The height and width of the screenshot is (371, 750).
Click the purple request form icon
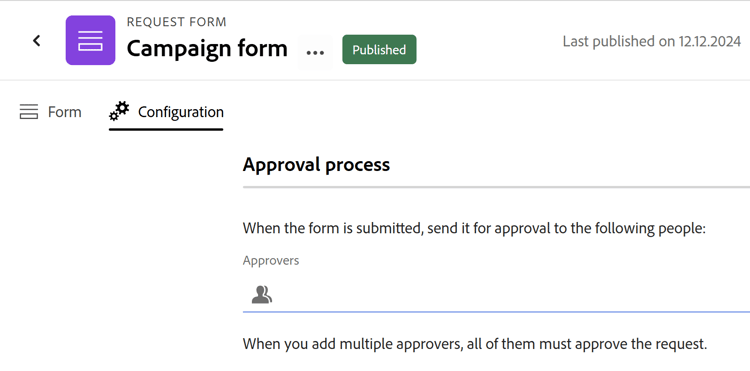(x=90, y=40)
